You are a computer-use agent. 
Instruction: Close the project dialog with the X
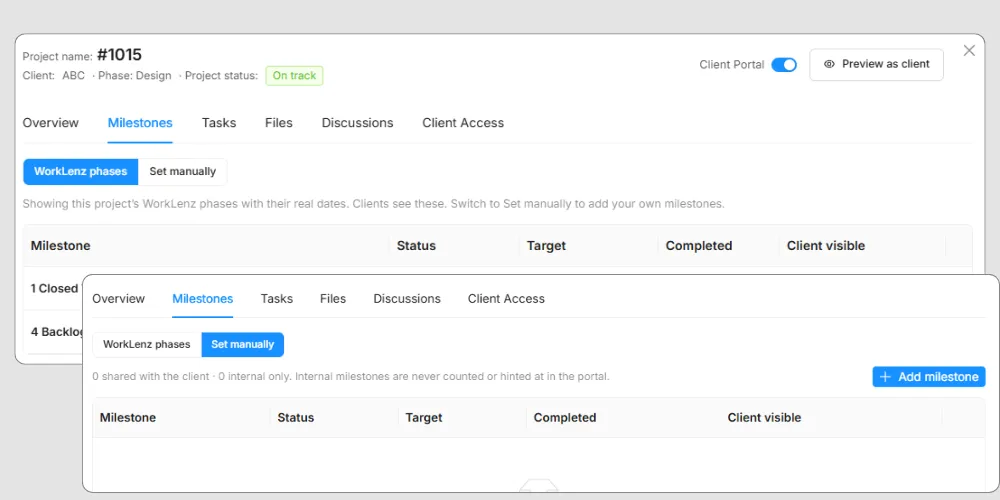(x=969, y=50)
